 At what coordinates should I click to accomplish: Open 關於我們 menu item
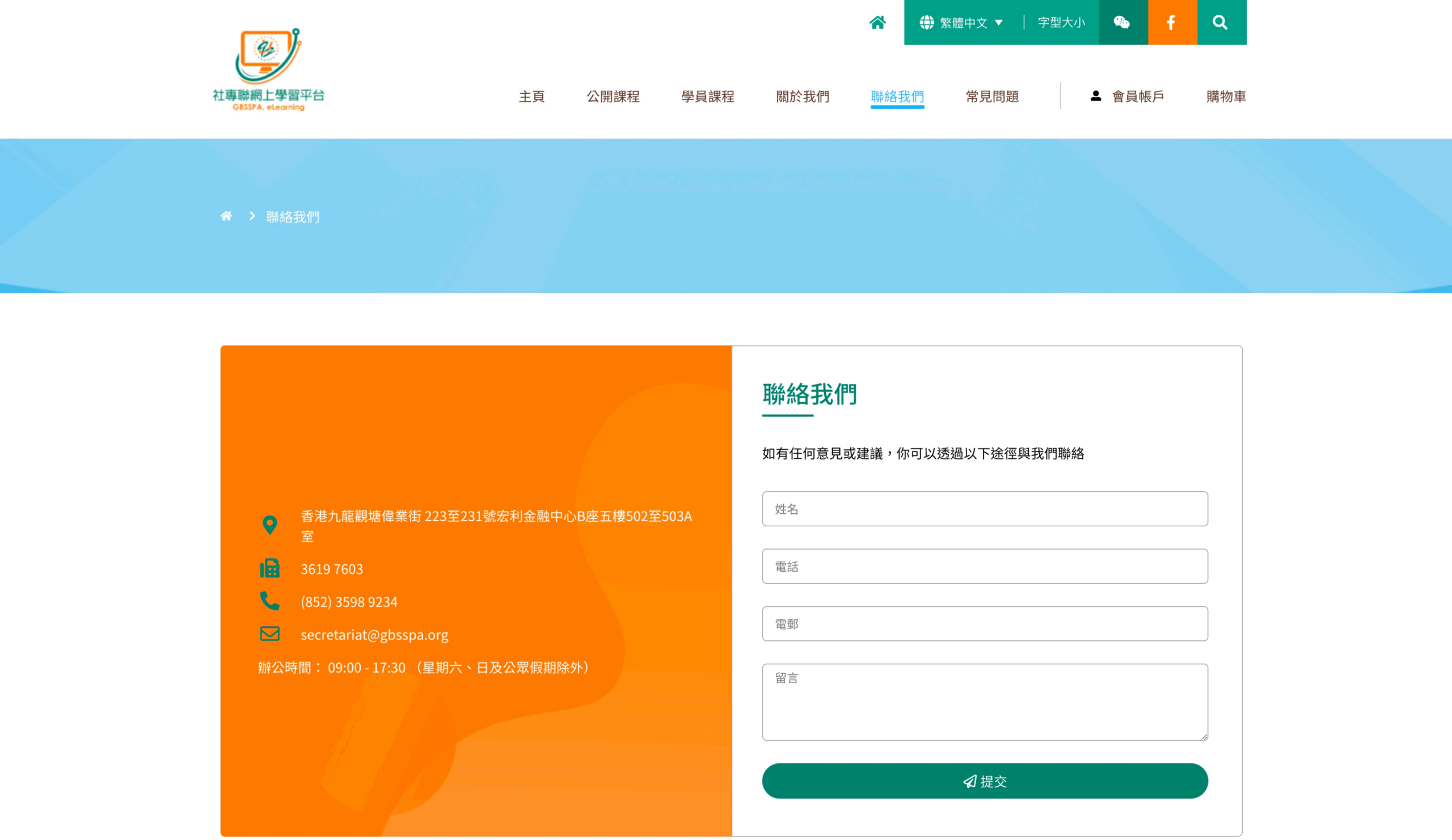pyautogui.click(x=802, y=96)
